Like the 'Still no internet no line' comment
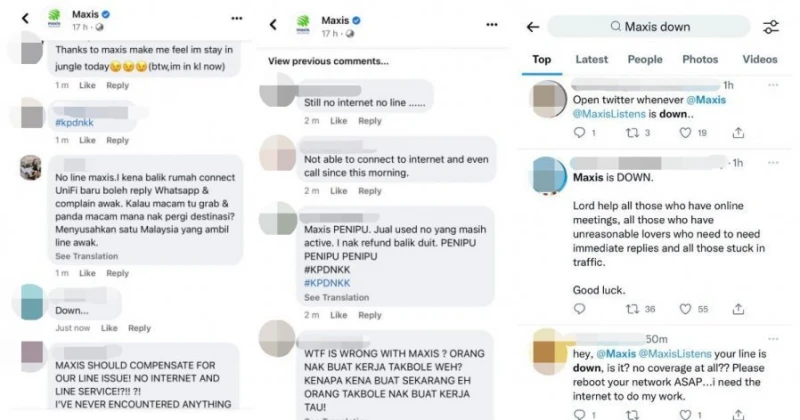The height and width of the screenshot is (420, 800). tap(339, 121)
